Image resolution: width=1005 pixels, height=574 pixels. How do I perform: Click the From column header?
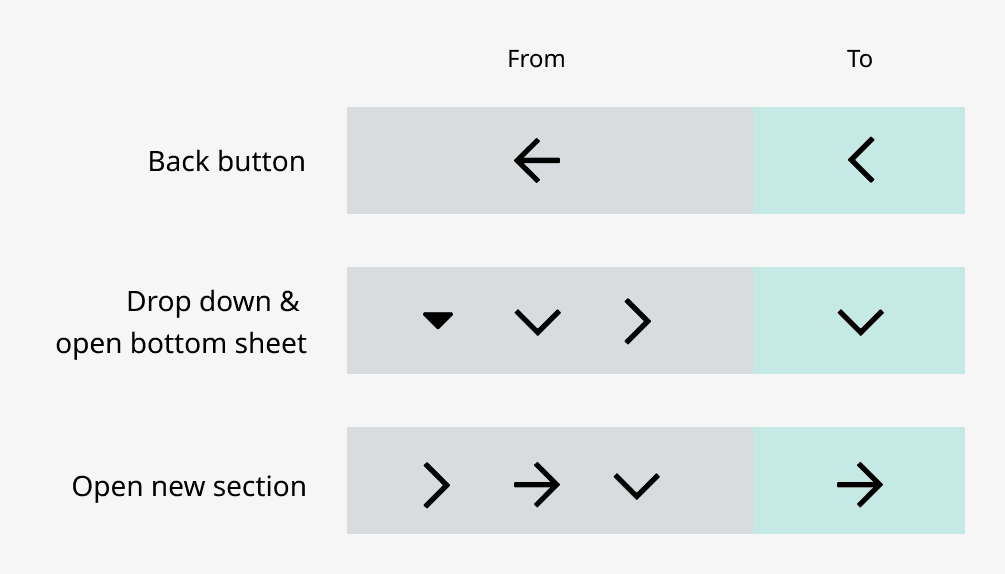[x=536, y=59]
